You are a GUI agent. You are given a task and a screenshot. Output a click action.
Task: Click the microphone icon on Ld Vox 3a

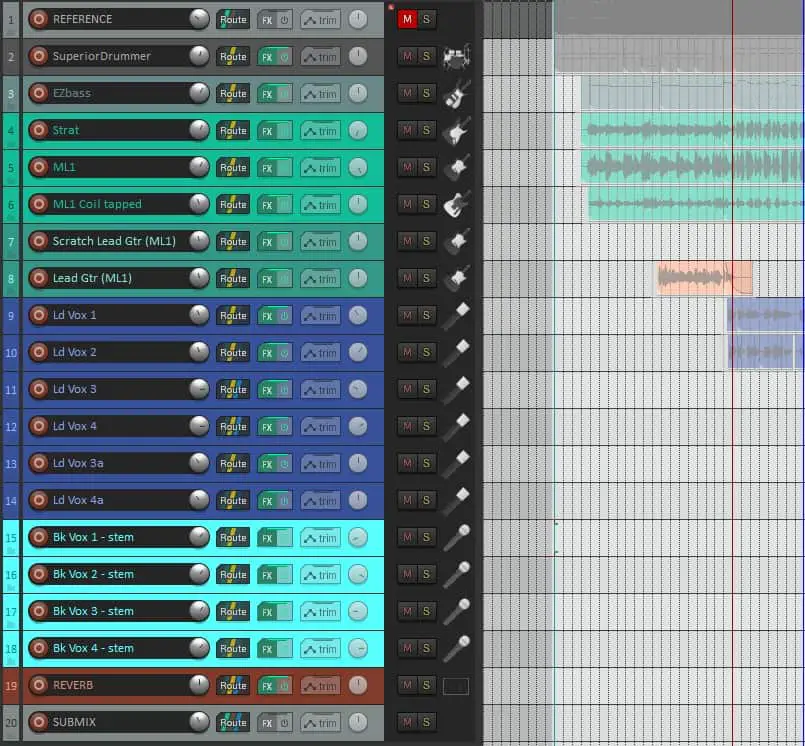pos(456,463)
